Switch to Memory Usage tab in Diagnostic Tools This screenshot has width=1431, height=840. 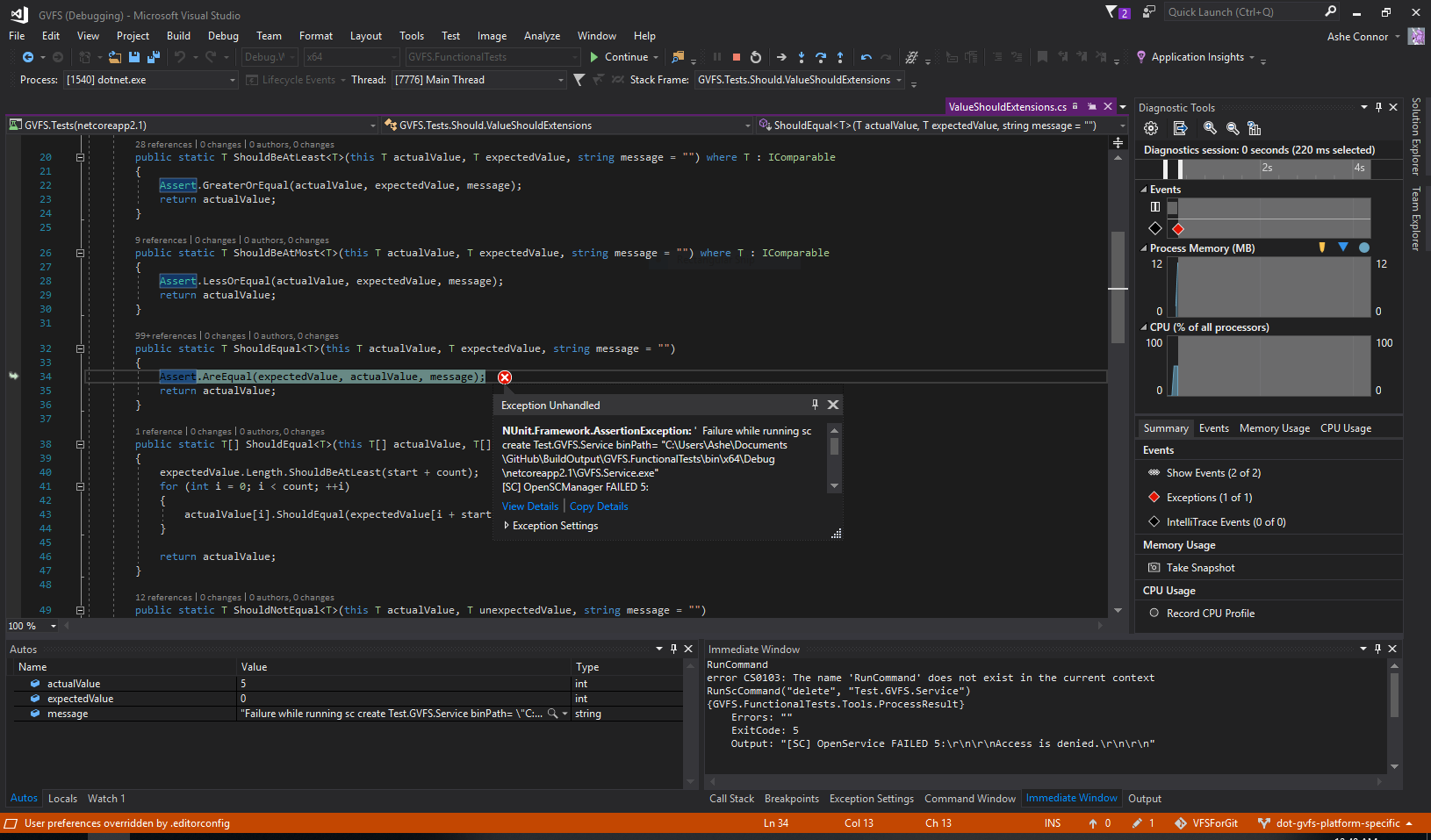[x=1274, y=428]
